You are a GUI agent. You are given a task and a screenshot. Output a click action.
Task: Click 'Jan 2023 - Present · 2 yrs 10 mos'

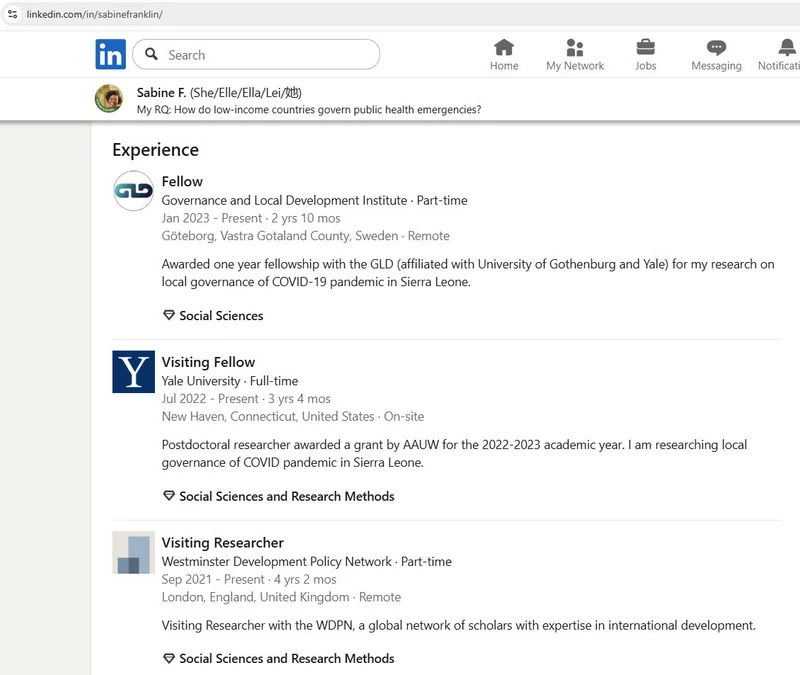(x=251, y=218)
